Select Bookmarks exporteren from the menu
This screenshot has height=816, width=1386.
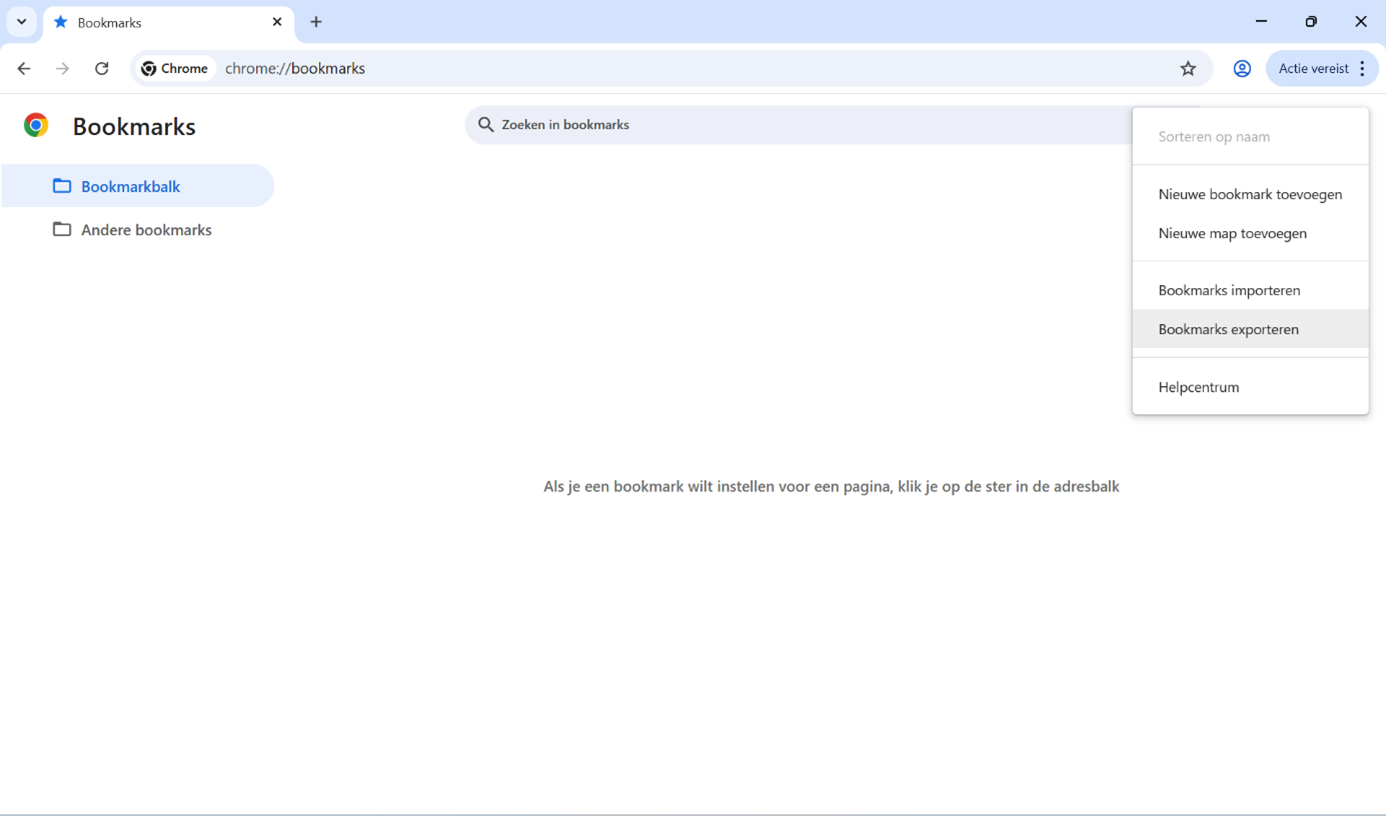tap(1228, 328)
